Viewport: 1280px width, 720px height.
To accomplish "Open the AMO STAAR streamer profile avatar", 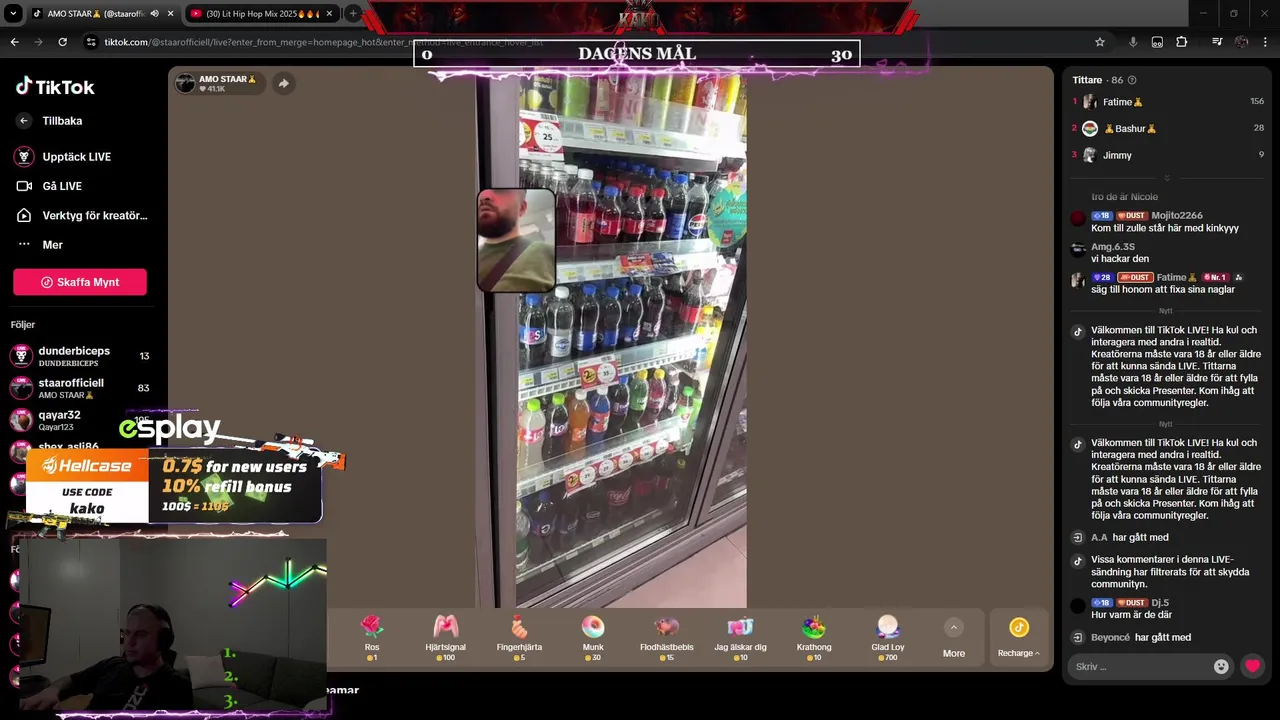I will [185, 84].
